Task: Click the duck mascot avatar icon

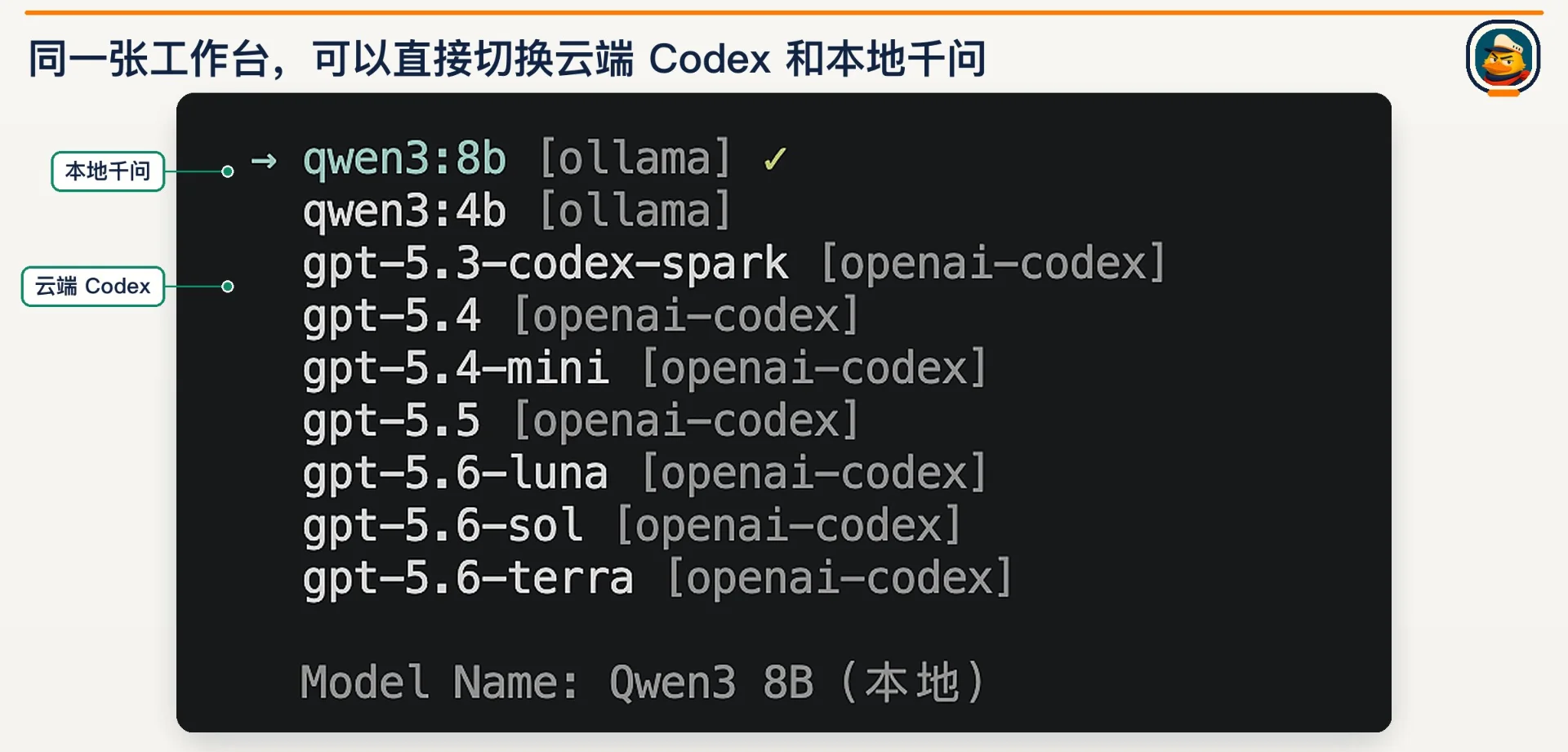Action: 1503,57
